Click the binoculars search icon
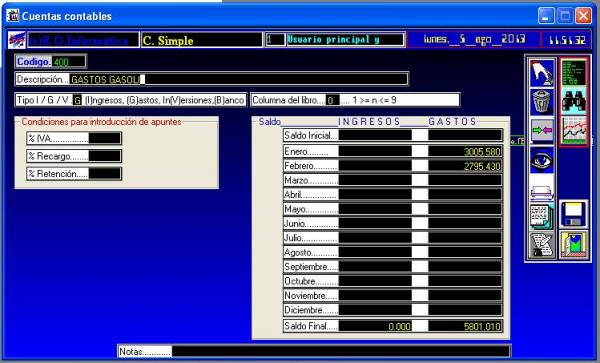 coord(574,101)
